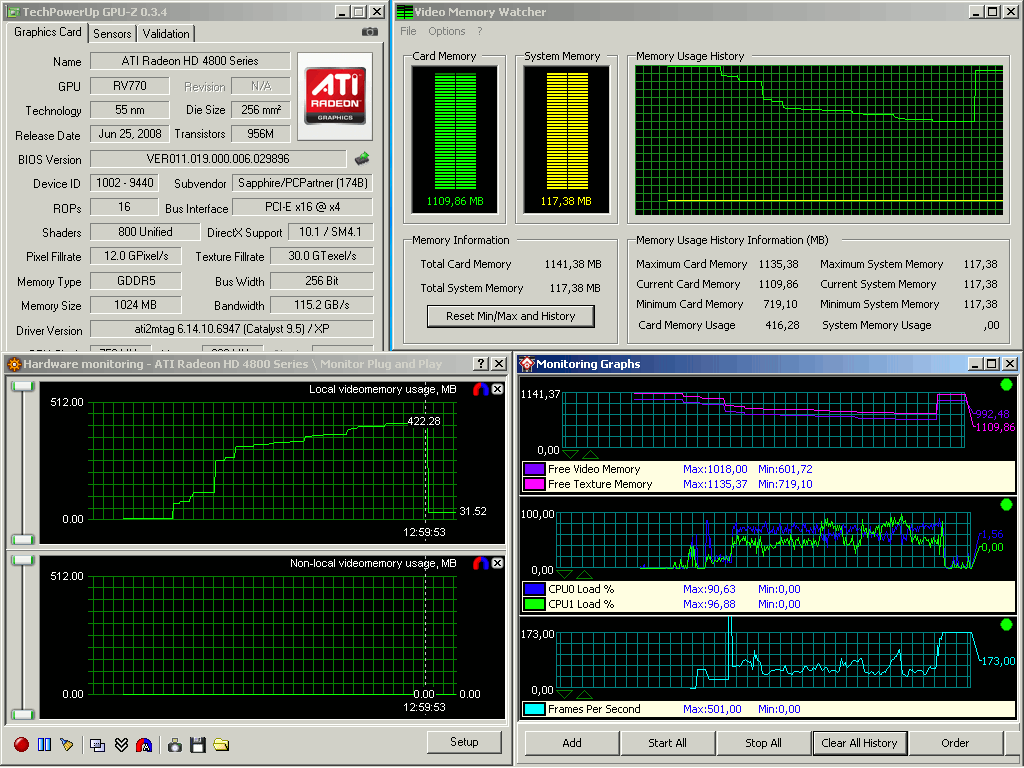
Task: Click the Free Texture Memory magenta color swatch
Action: click(533, 484)
